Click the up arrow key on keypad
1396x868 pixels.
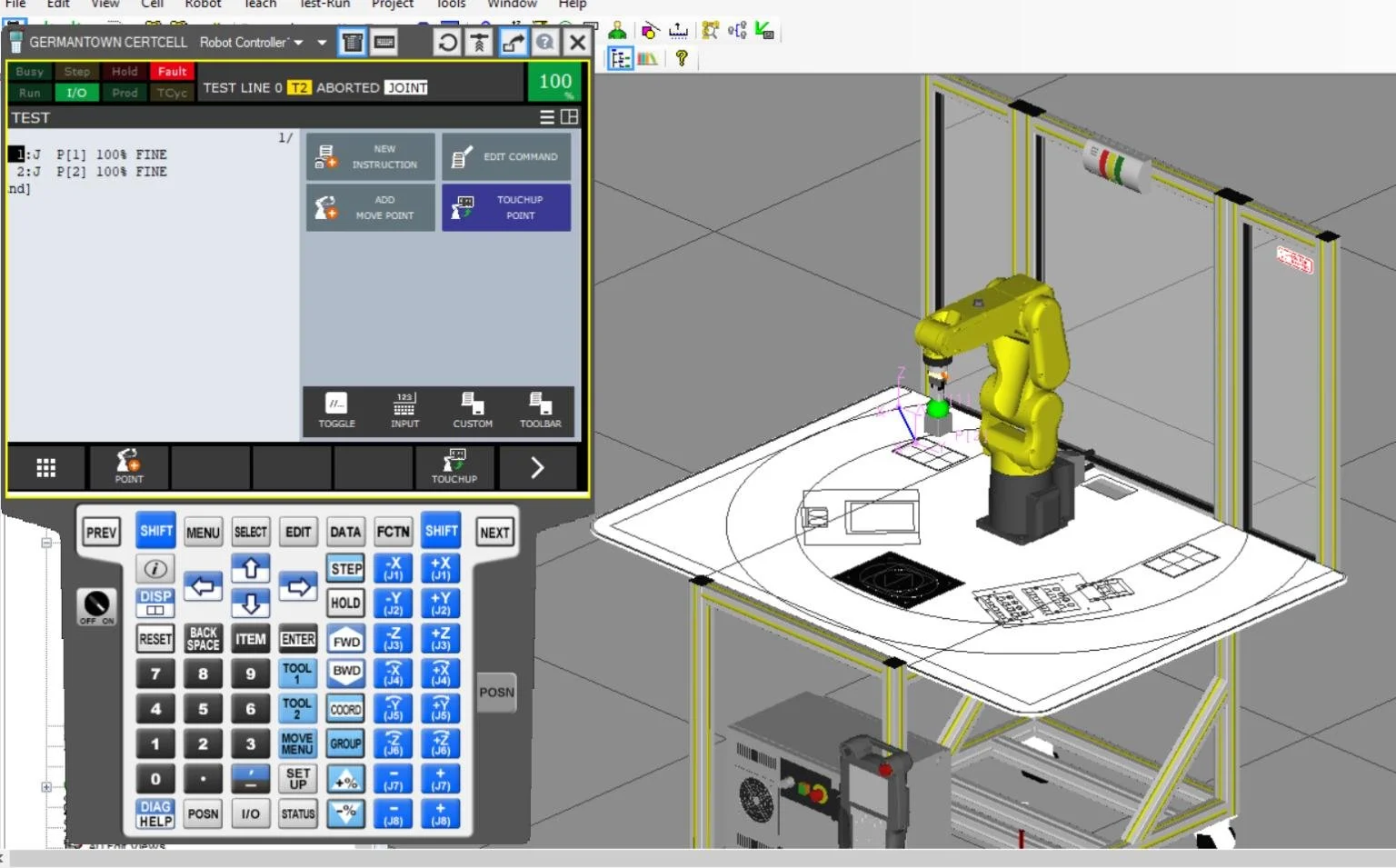click(x=251, y=569)
